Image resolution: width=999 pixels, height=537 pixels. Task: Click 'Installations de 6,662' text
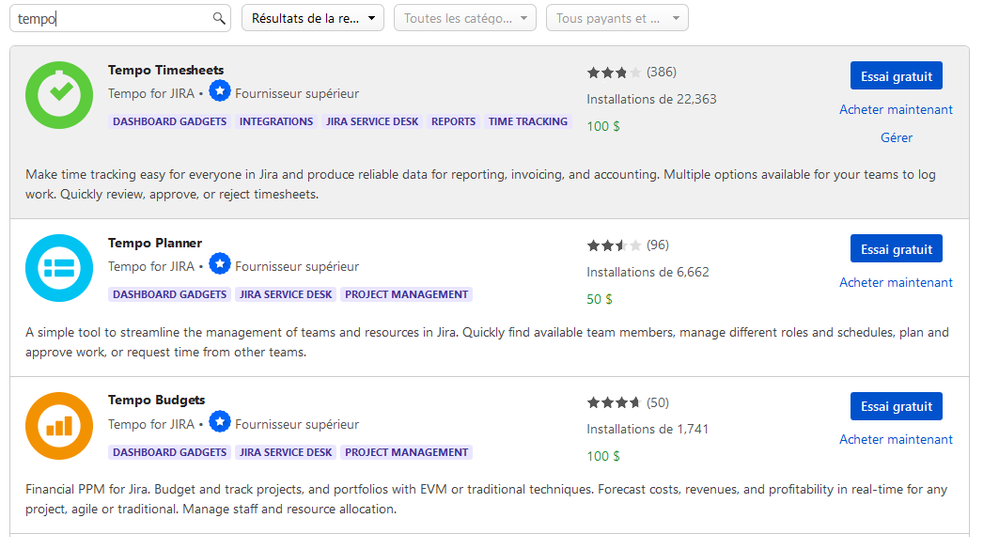click(x=647, y=272)
